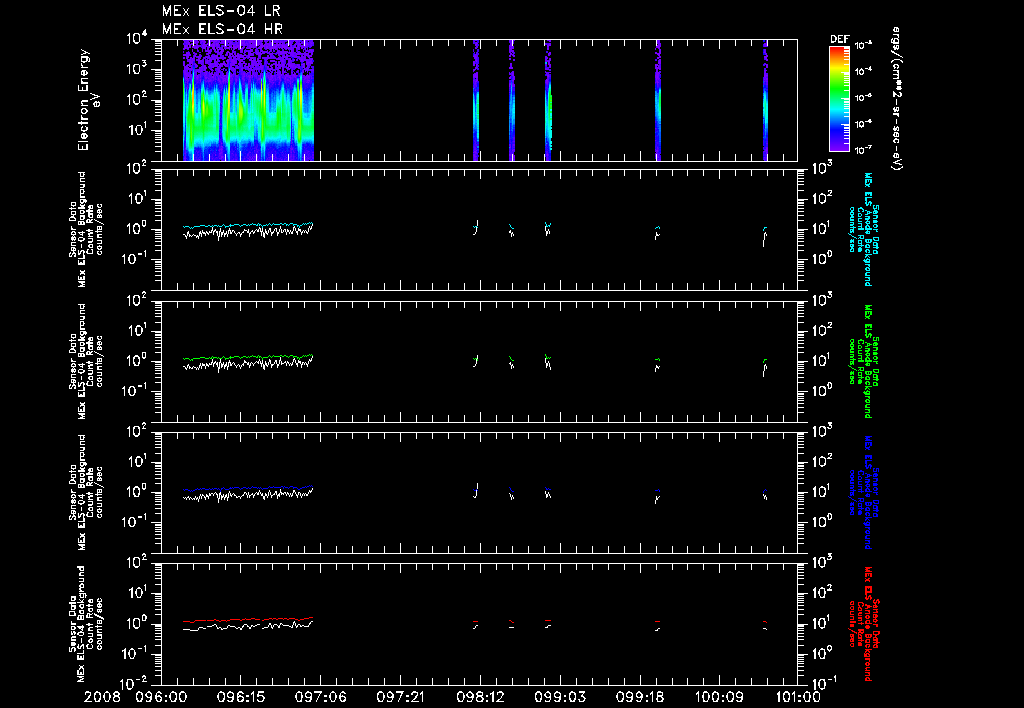Click the 'MEx ELS-04 HR' title text

point(222,29)
